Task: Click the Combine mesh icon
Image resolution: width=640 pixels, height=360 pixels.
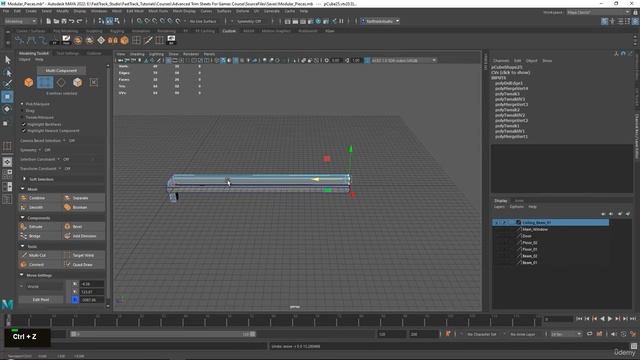Action: click(x=24, y=198)
